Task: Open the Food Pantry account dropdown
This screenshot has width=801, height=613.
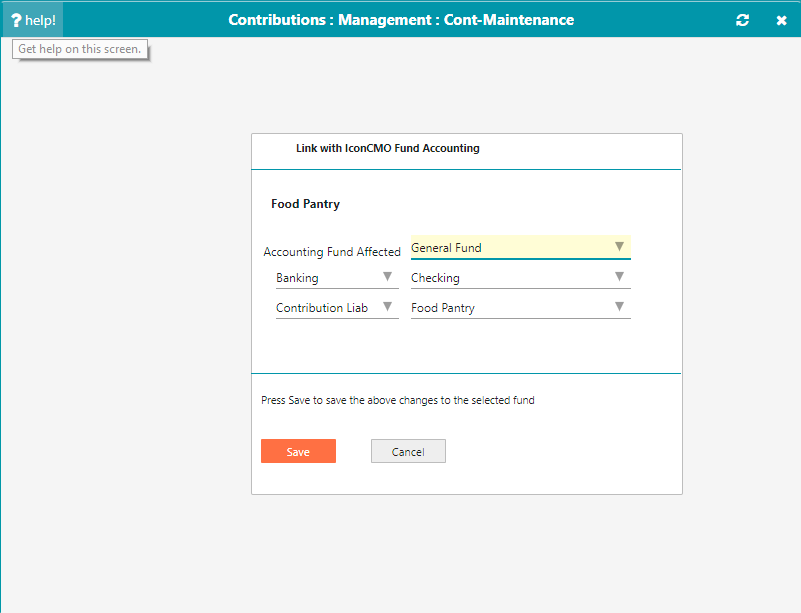Action: coord(521,308)
